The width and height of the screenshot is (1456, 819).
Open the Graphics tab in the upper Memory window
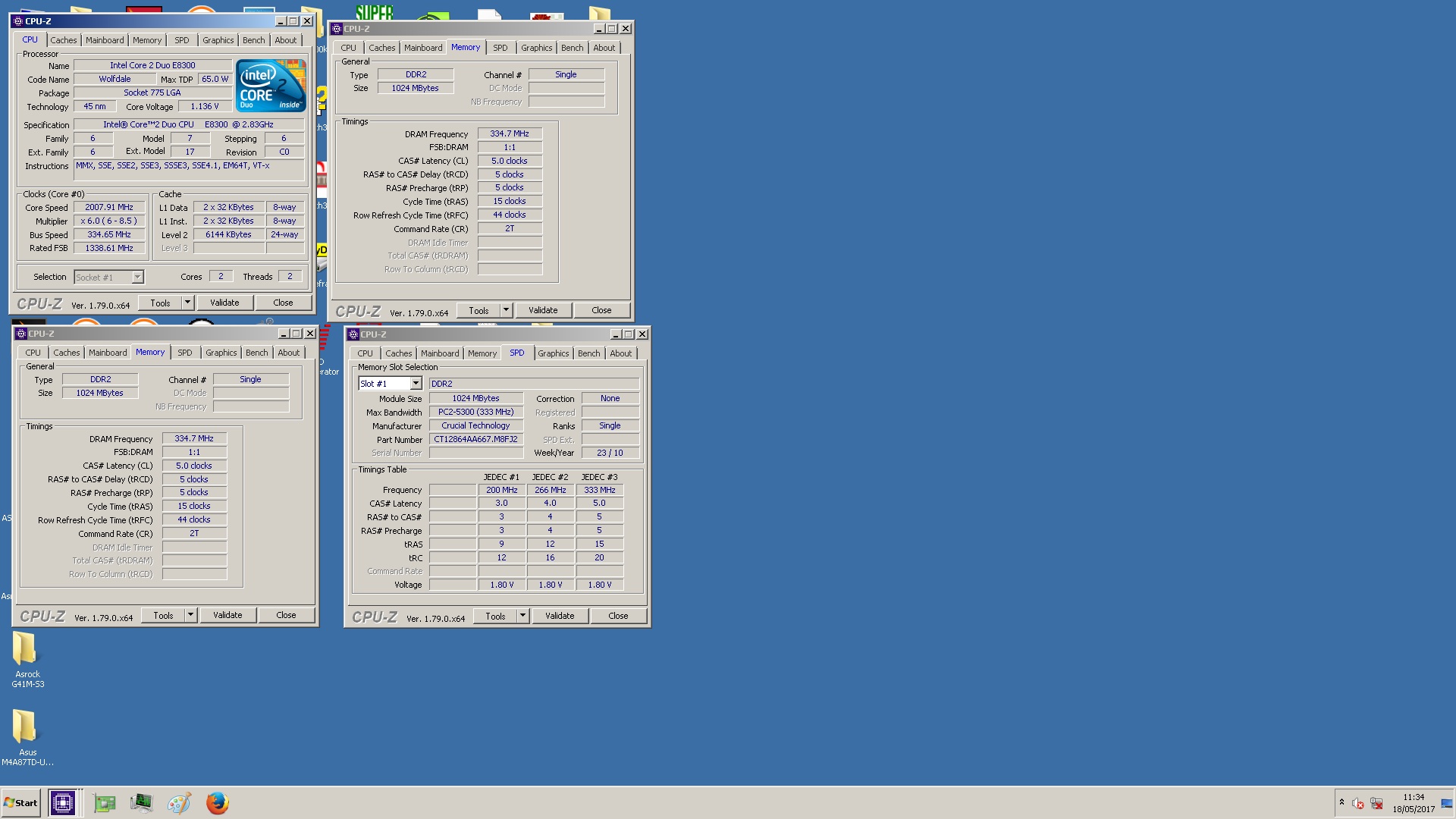(x=537, y=48)
